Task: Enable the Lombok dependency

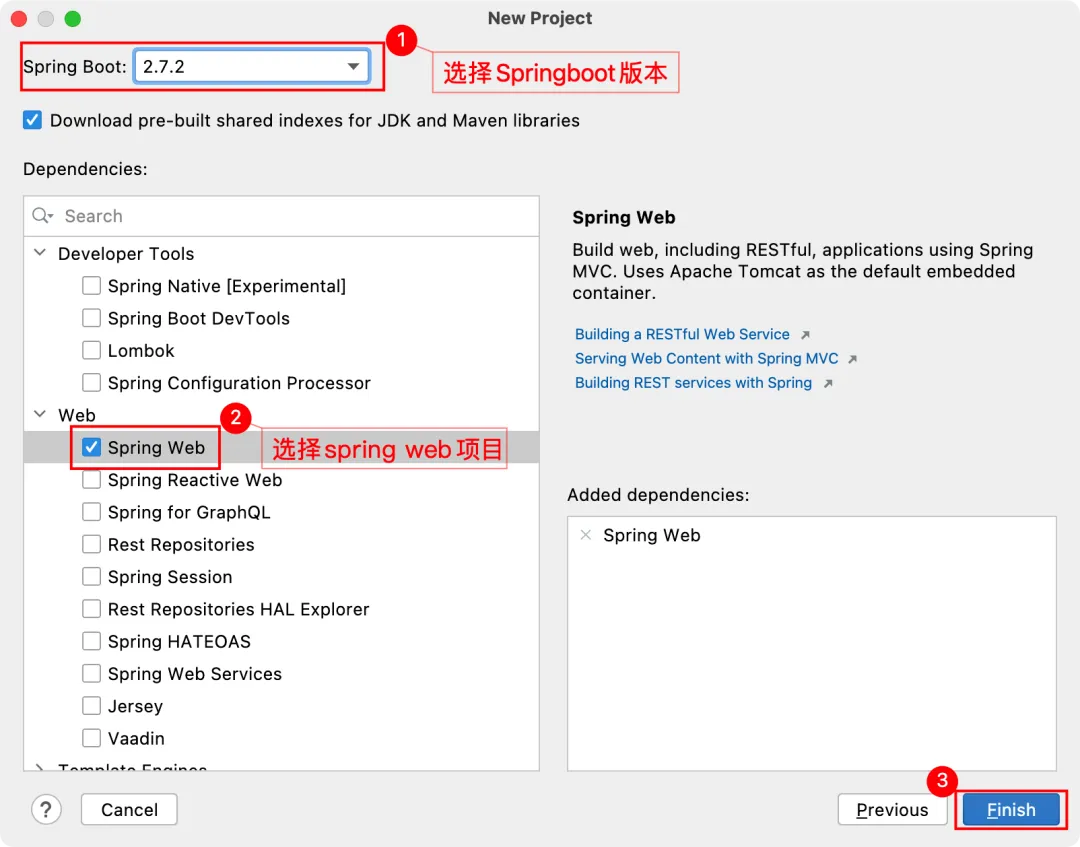Action: [92, 351]
